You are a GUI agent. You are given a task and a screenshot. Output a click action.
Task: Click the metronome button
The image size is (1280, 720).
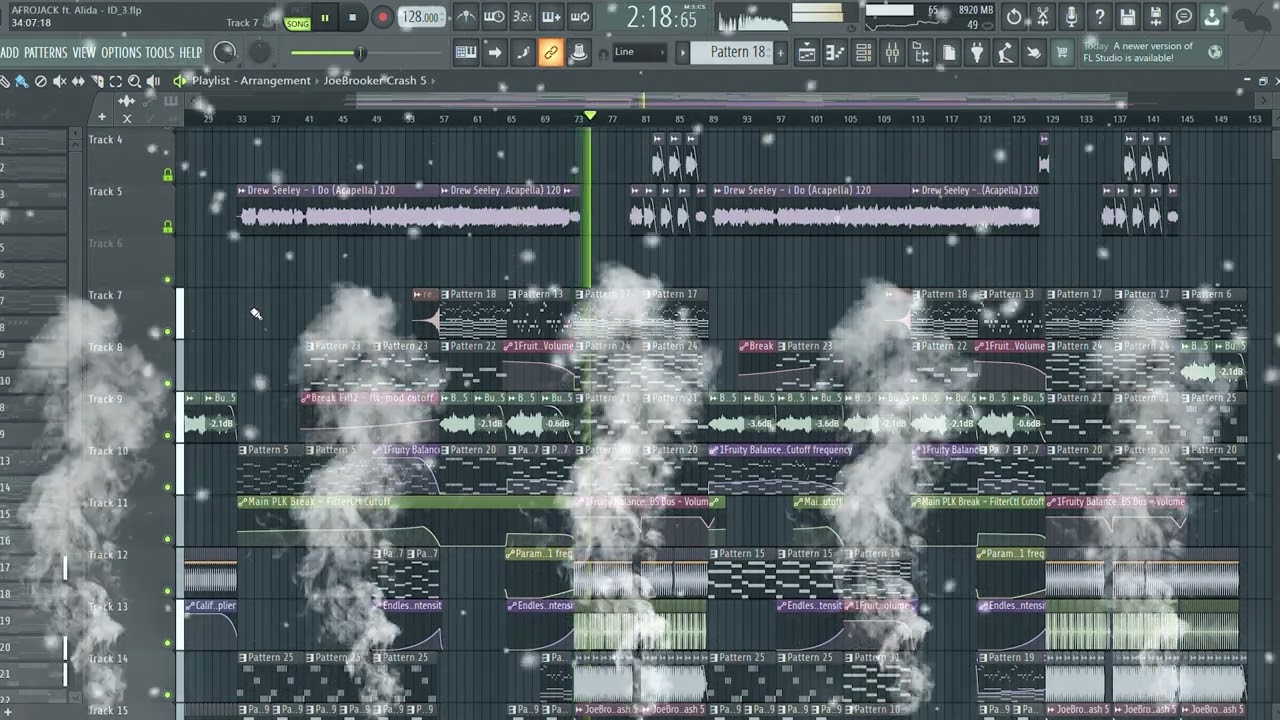(x=466, y=17)
